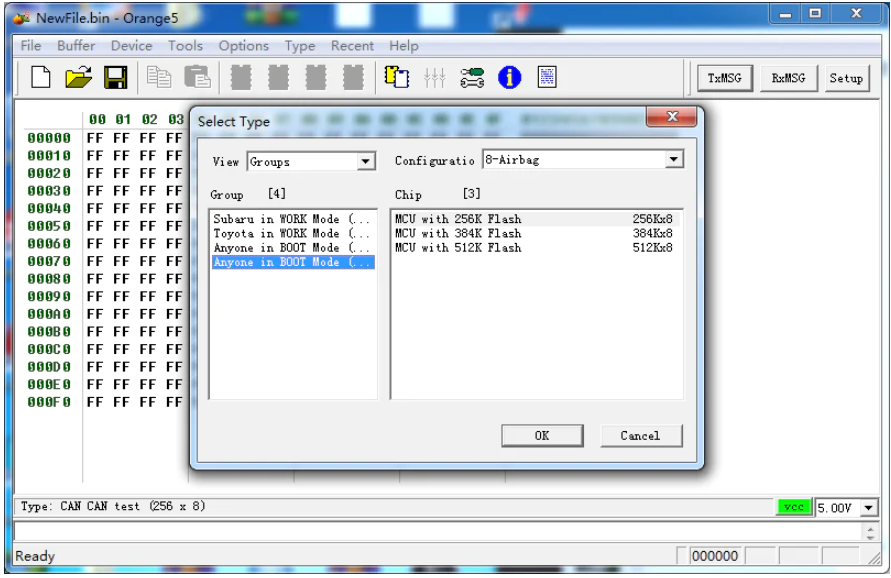Select MCU with 512K Flash chip
The image size is (891, 578).
click(x=535, y=247)
